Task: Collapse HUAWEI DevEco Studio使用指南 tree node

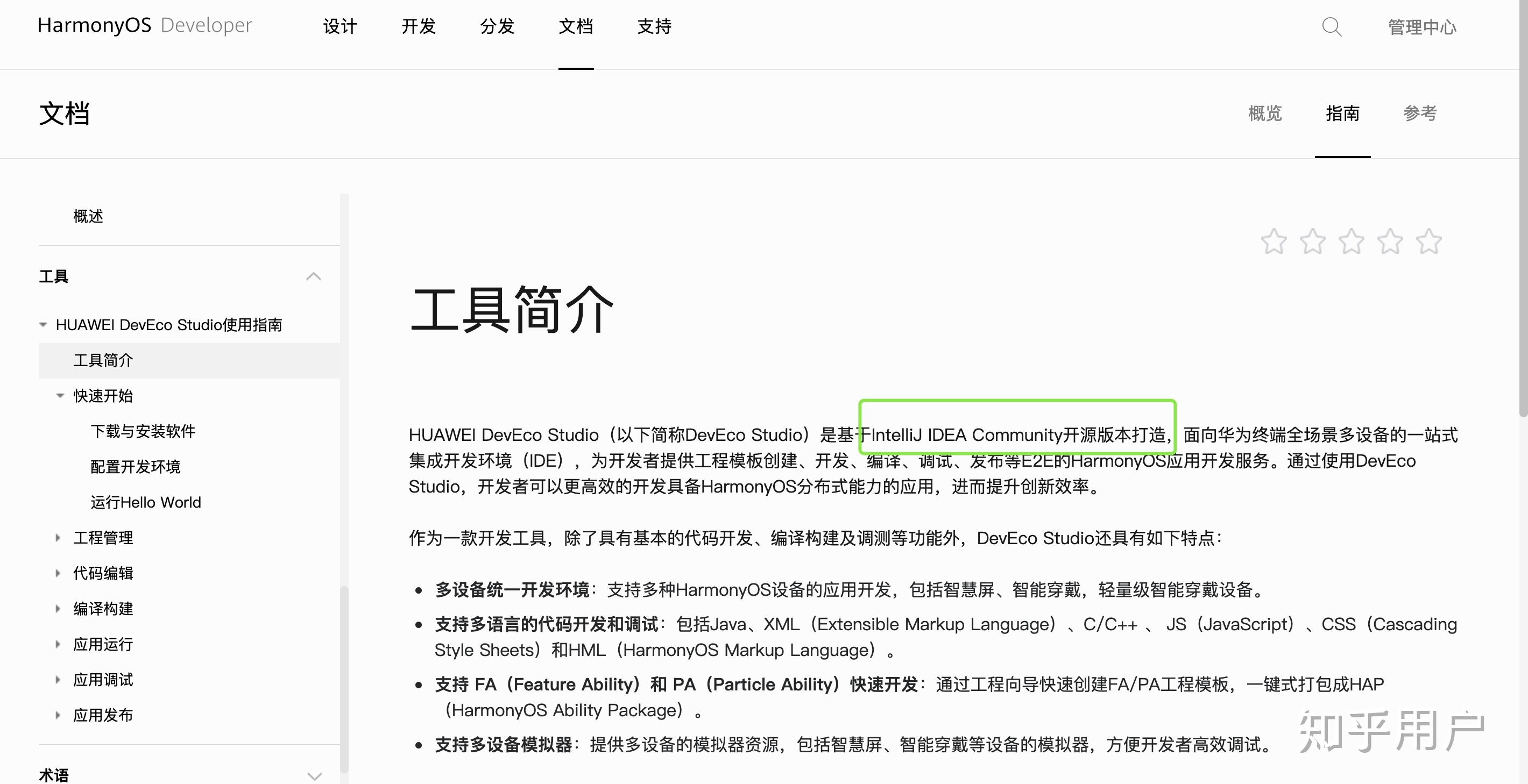Action: [x=43, y=324]
